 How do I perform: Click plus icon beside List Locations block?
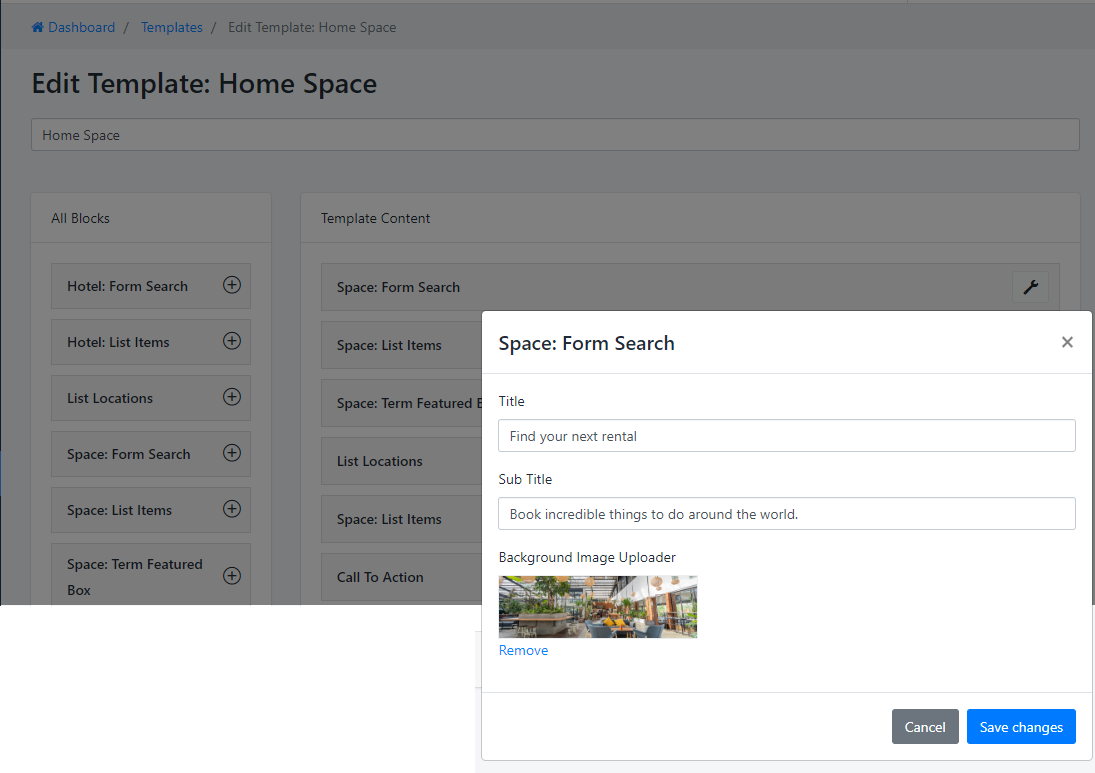tap(231, 397)
